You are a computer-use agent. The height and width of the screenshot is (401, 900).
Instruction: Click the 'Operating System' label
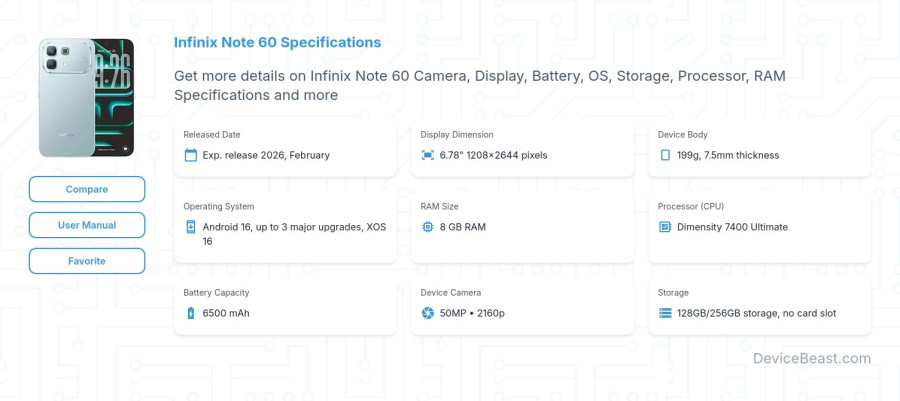pyautogui.click(x=219, y=207)
